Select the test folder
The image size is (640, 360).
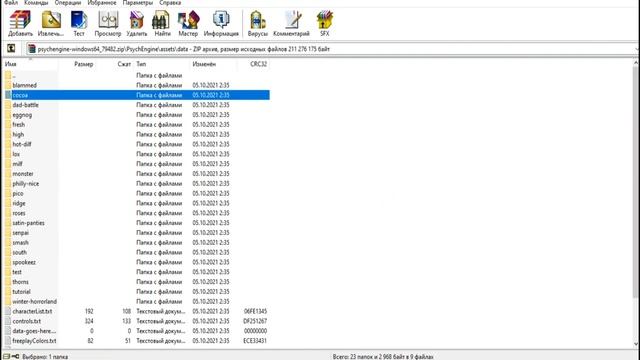[x=17, y=271]
